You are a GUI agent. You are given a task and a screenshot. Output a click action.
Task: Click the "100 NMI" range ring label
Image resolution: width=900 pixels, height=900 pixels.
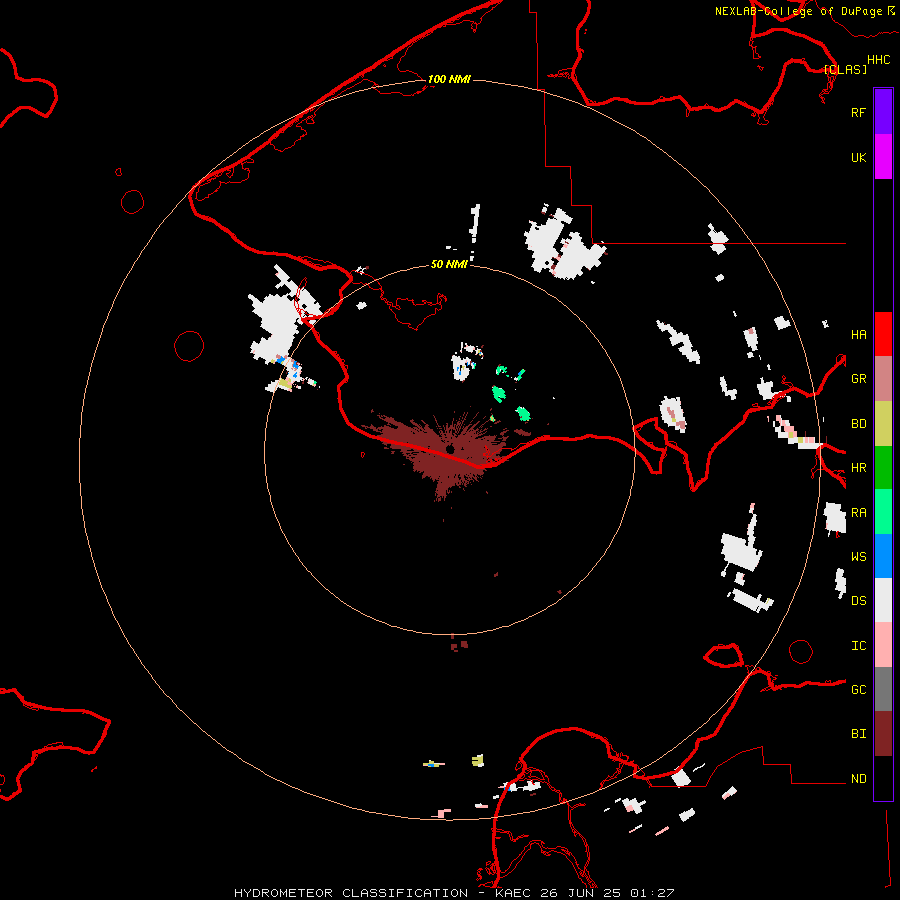click(x=449, y=79)
